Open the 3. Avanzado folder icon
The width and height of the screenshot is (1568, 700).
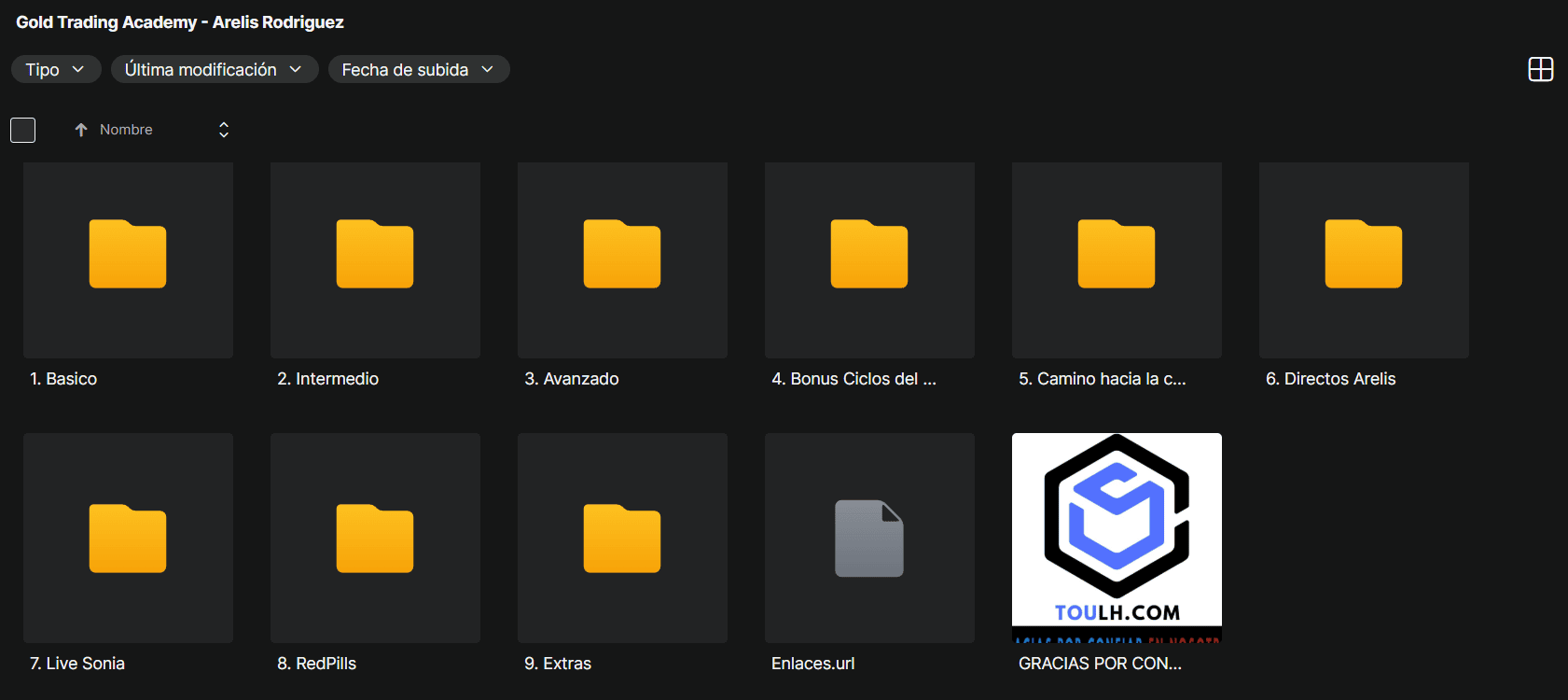[622, 255]
